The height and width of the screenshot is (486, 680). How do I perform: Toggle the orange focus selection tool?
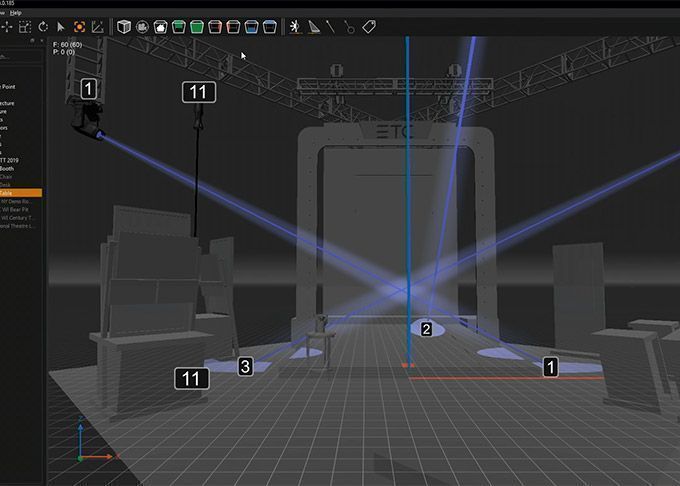[79, 27]
